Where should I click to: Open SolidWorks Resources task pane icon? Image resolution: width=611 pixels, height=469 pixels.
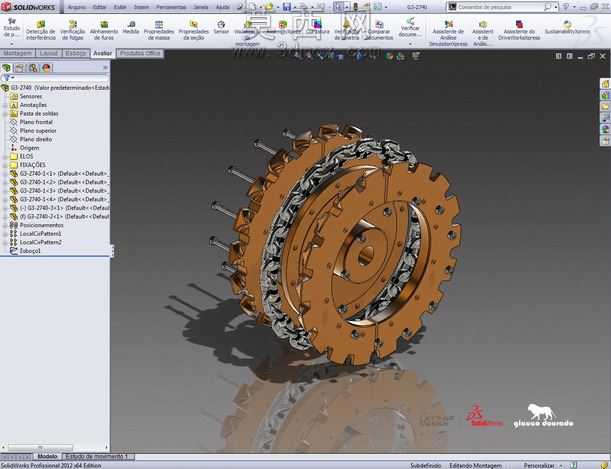605,84
